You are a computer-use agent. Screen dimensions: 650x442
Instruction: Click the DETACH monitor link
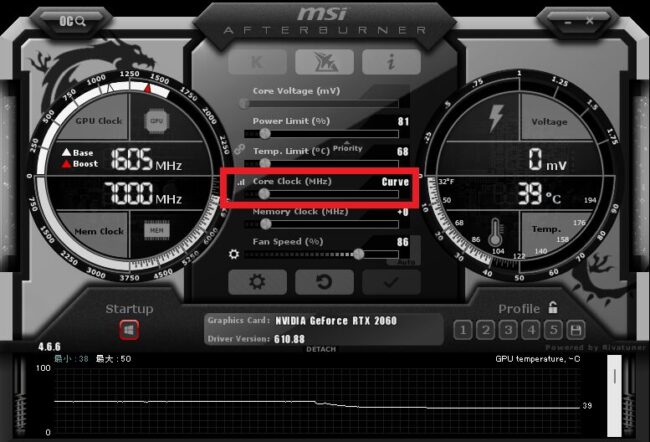tap(321, 349)
